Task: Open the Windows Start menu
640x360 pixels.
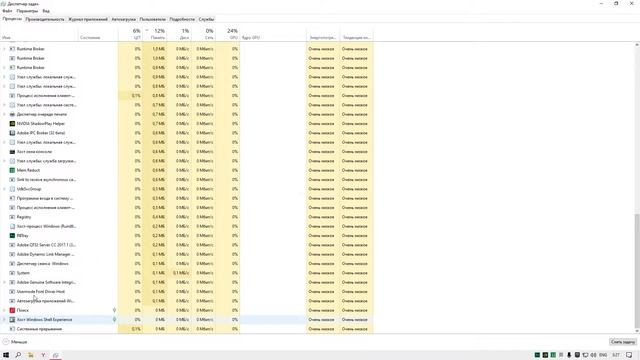Action: click(6, 355)
